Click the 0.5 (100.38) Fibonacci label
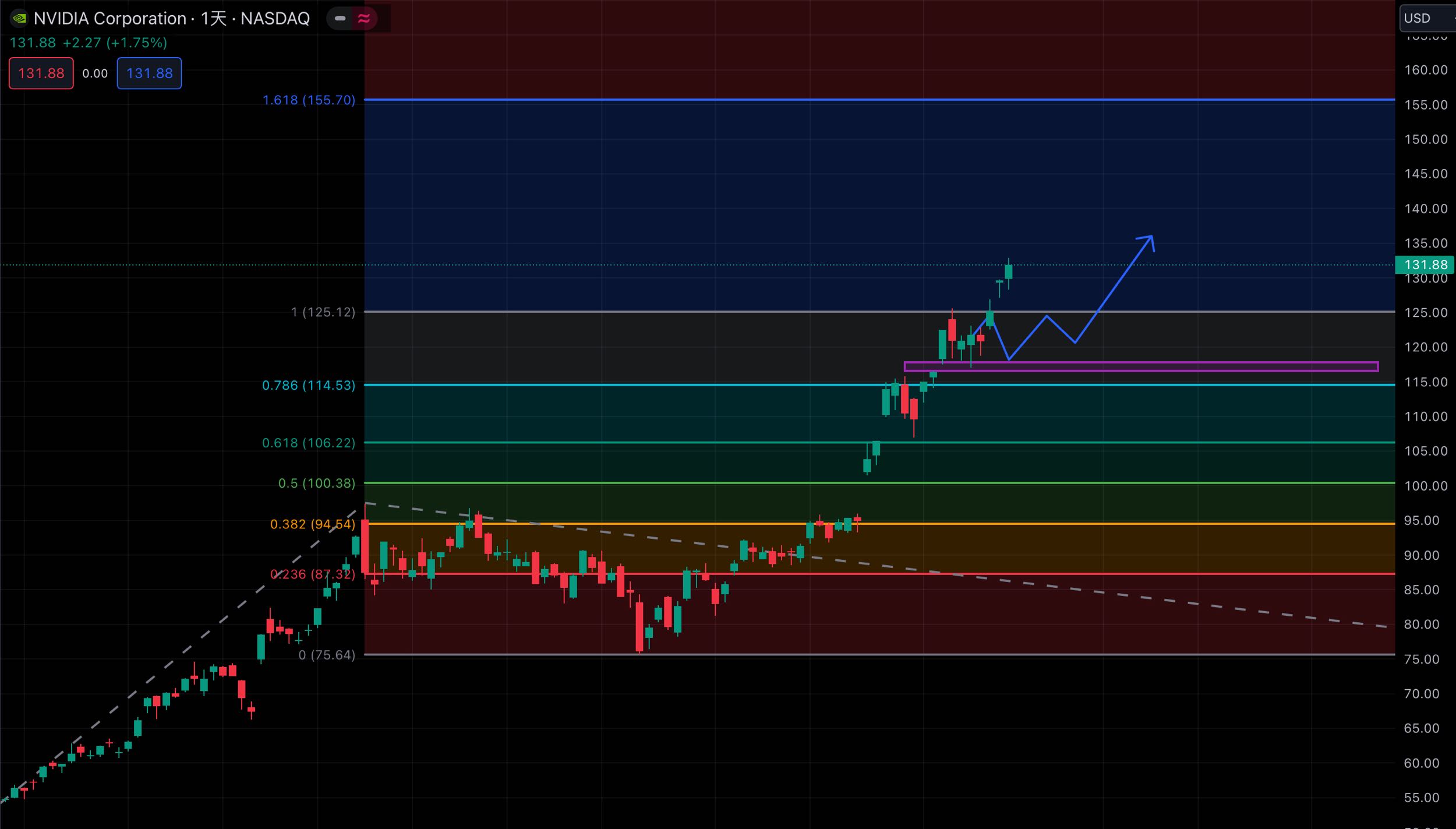 316,484
